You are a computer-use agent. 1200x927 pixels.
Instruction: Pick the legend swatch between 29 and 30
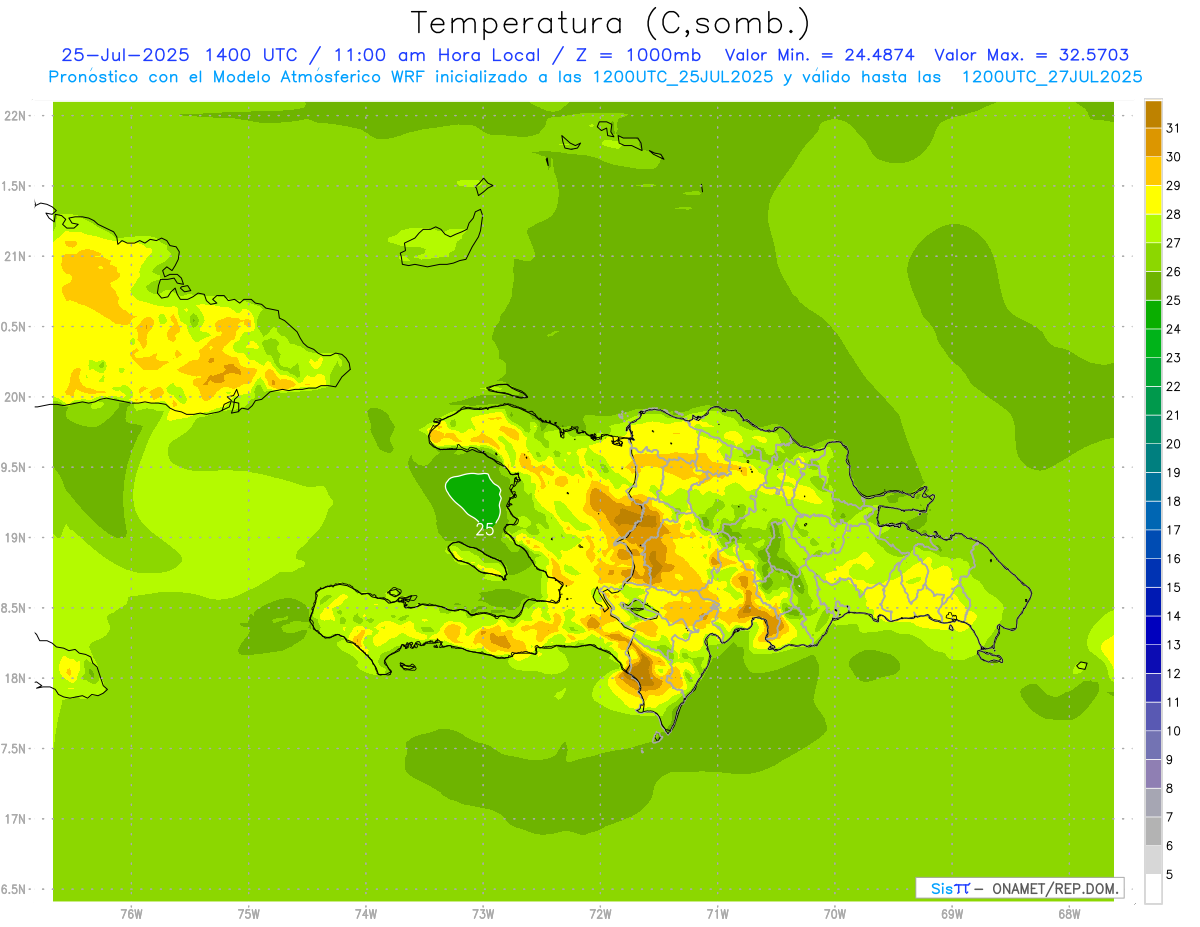(x=1153, y=171)
